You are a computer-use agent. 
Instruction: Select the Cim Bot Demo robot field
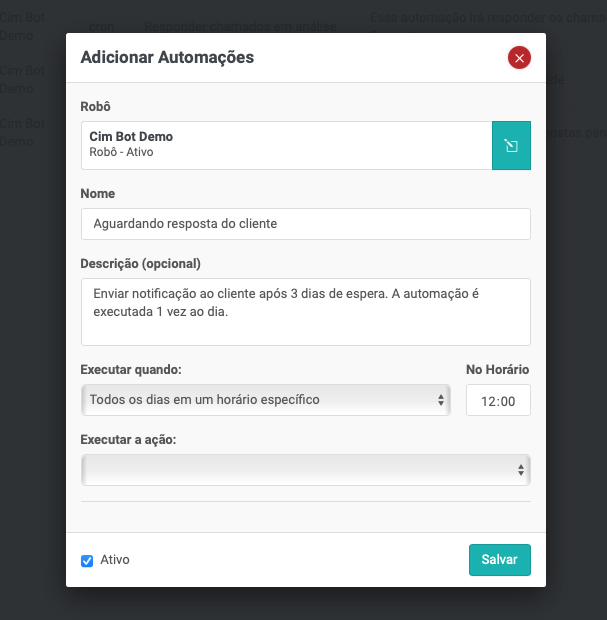point(286,146)
